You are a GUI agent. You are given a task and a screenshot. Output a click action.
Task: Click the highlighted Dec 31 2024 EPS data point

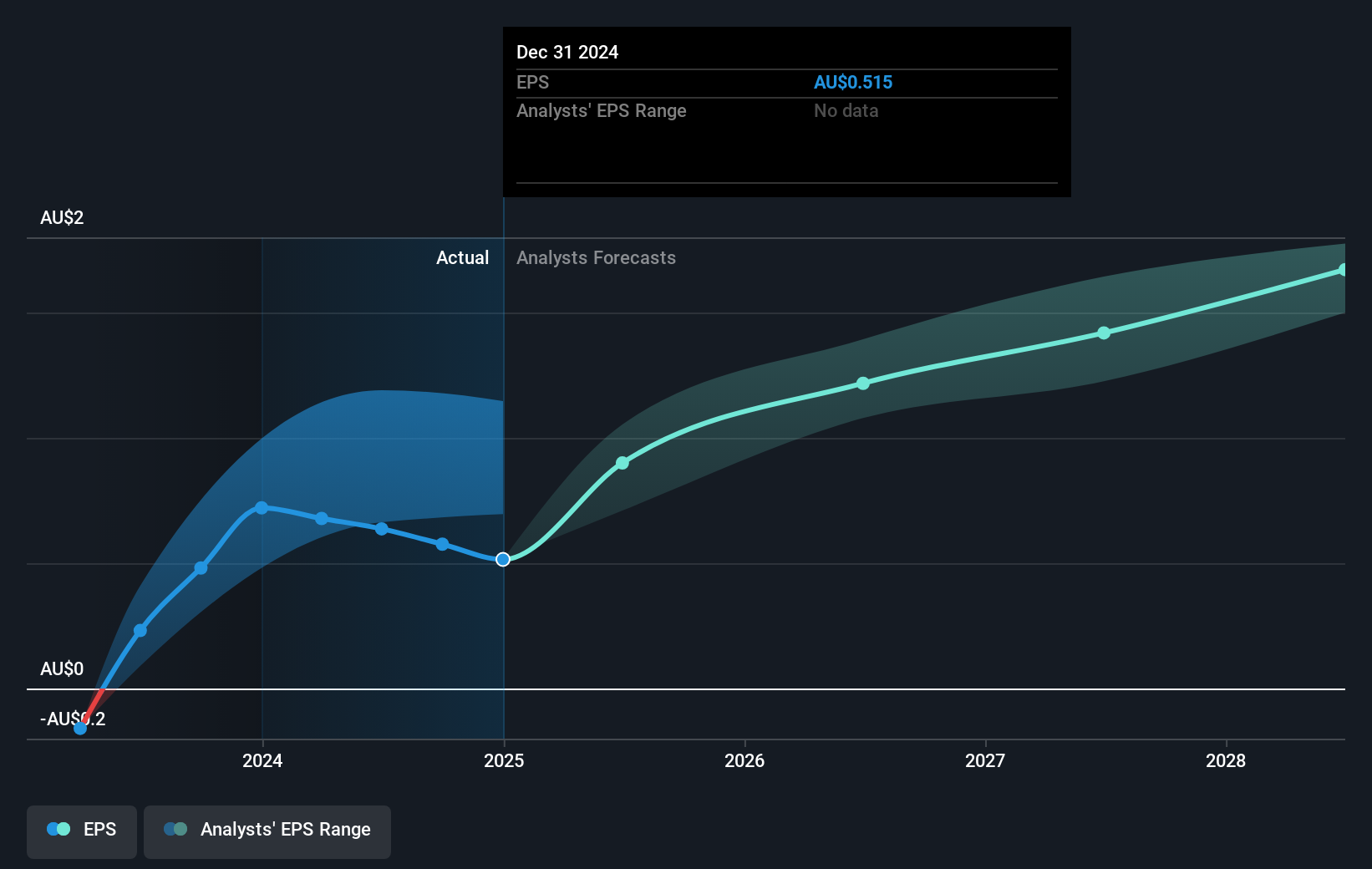click(503, 559)
